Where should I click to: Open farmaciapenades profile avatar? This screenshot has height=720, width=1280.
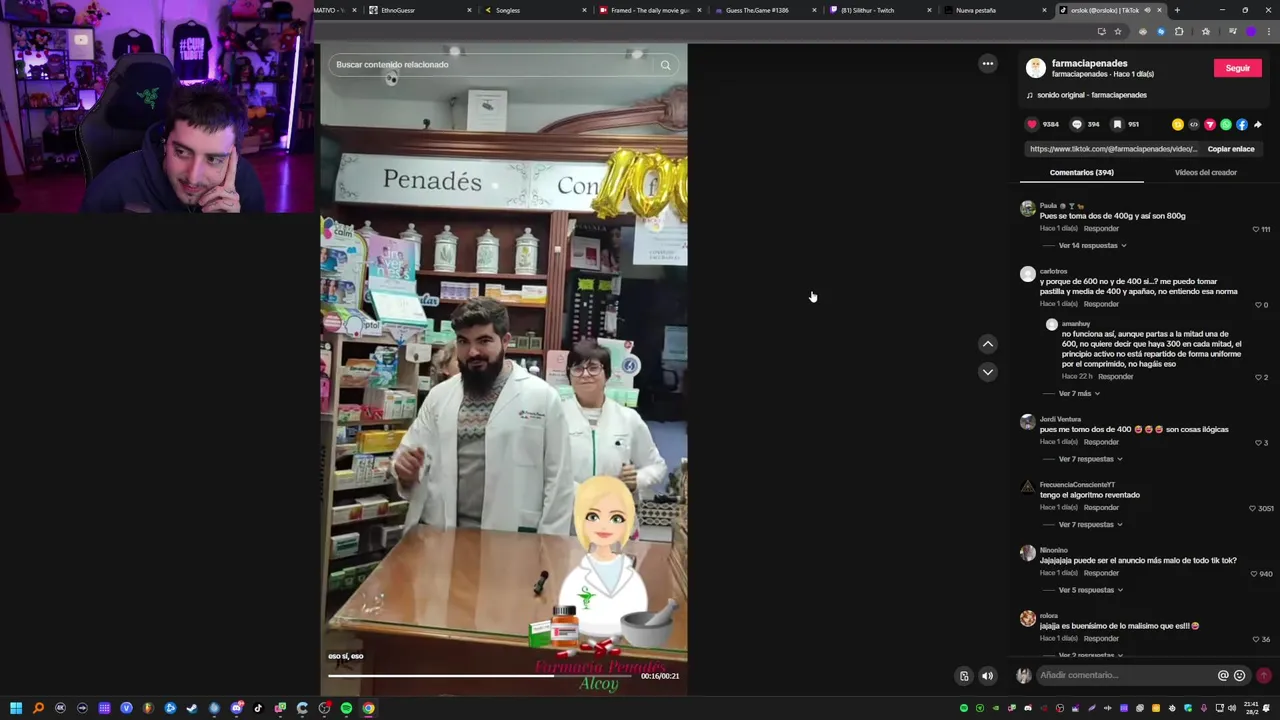1036,68
